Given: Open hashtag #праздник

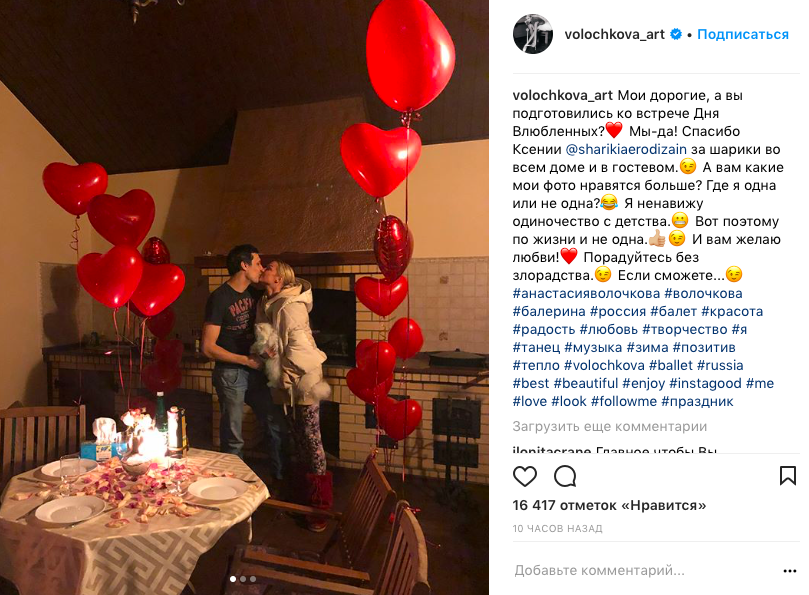Looking at the screenshot, I should pos(697,401).
